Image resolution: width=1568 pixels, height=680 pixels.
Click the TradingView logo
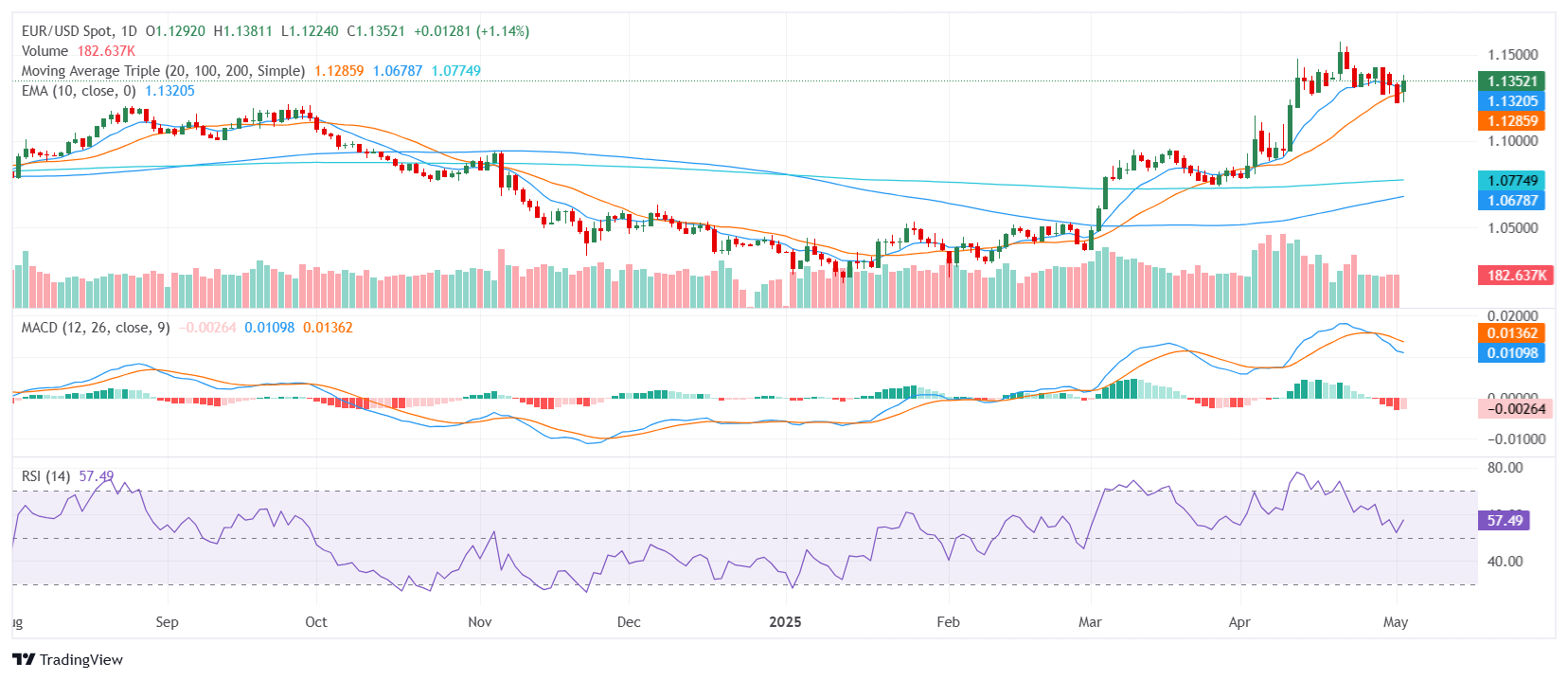point(68,660)
